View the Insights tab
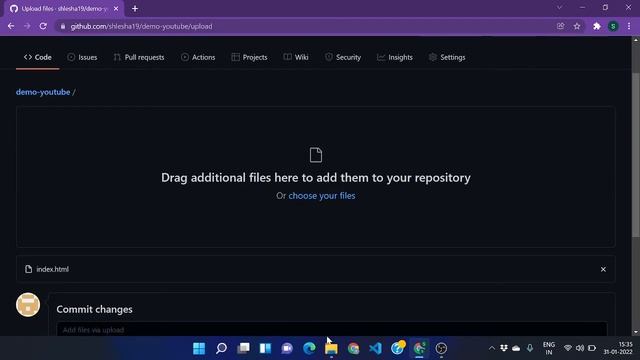640x360 pixels. tap(395, 57)
